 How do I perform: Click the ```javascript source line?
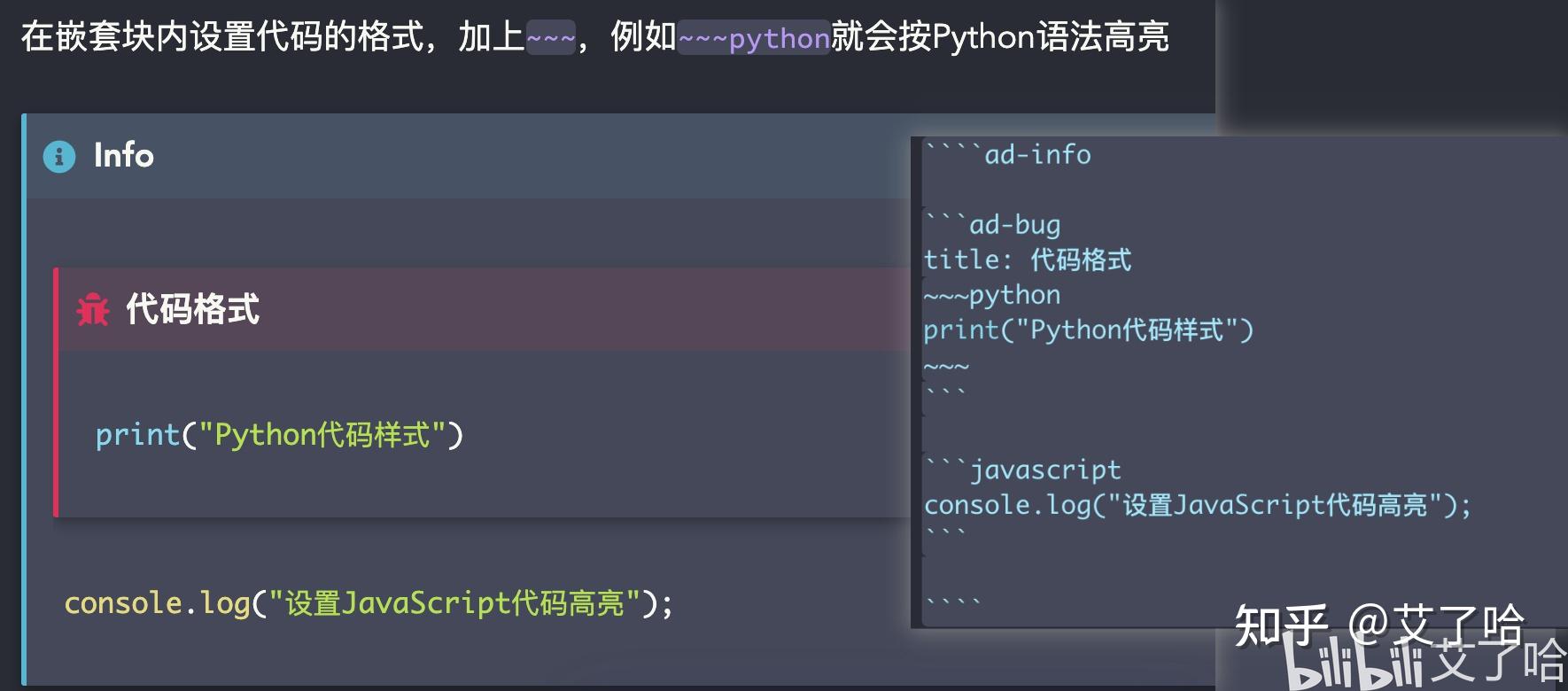1023,470
